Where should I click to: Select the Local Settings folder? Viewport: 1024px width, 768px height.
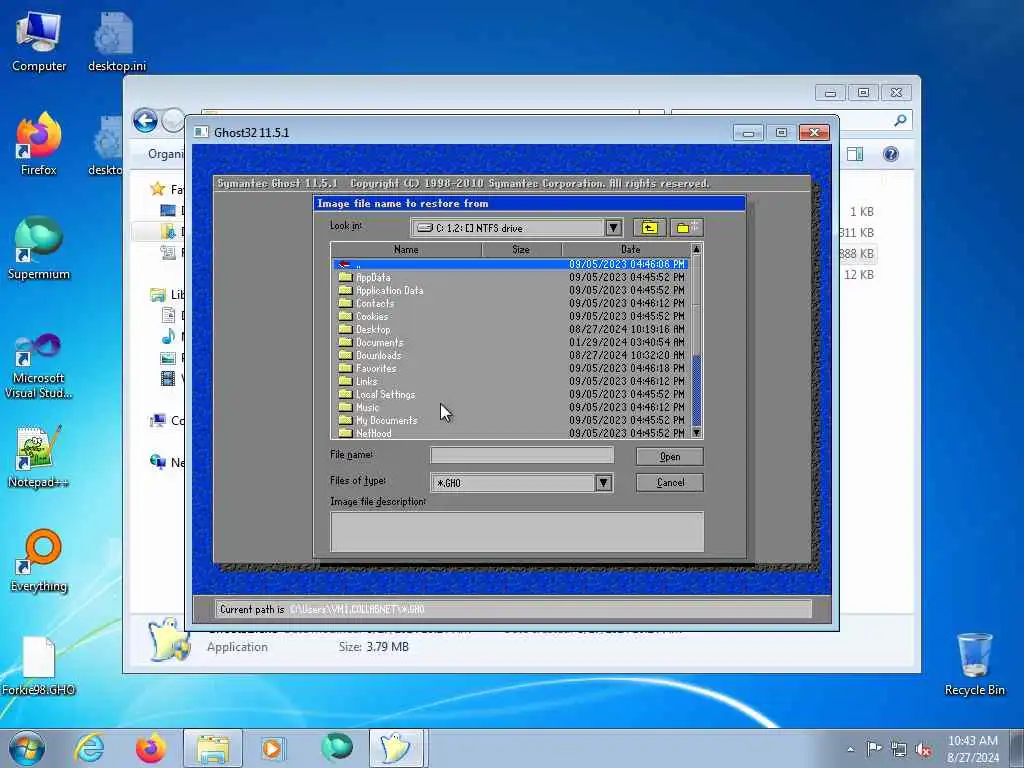click(x=511, y=394)
